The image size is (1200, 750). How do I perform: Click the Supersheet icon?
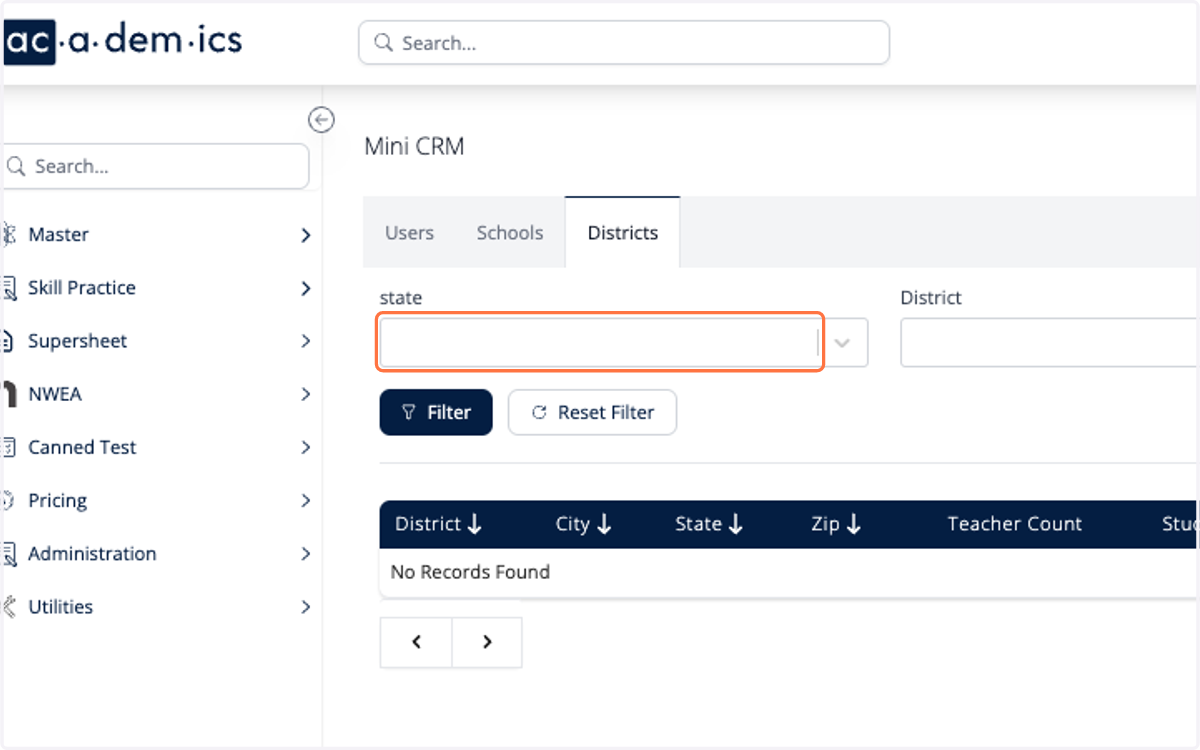(8, 342)
